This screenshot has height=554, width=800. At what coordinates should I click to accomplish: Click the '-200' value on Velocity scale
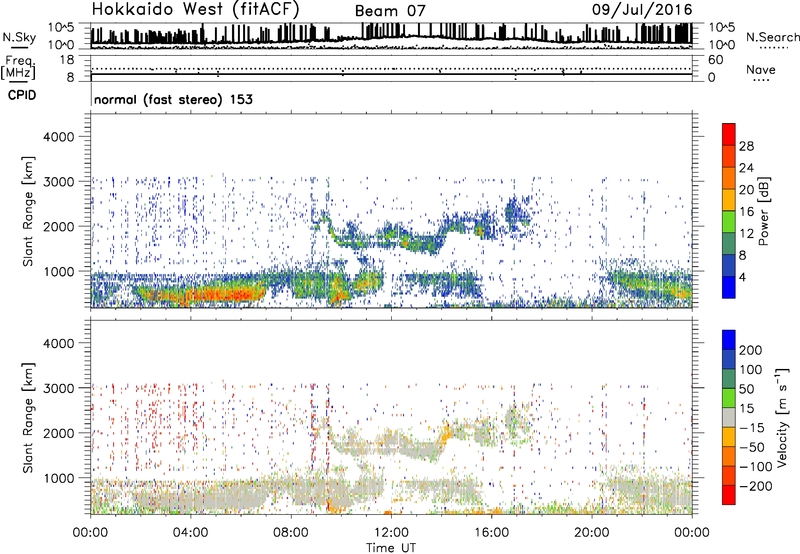754,486
